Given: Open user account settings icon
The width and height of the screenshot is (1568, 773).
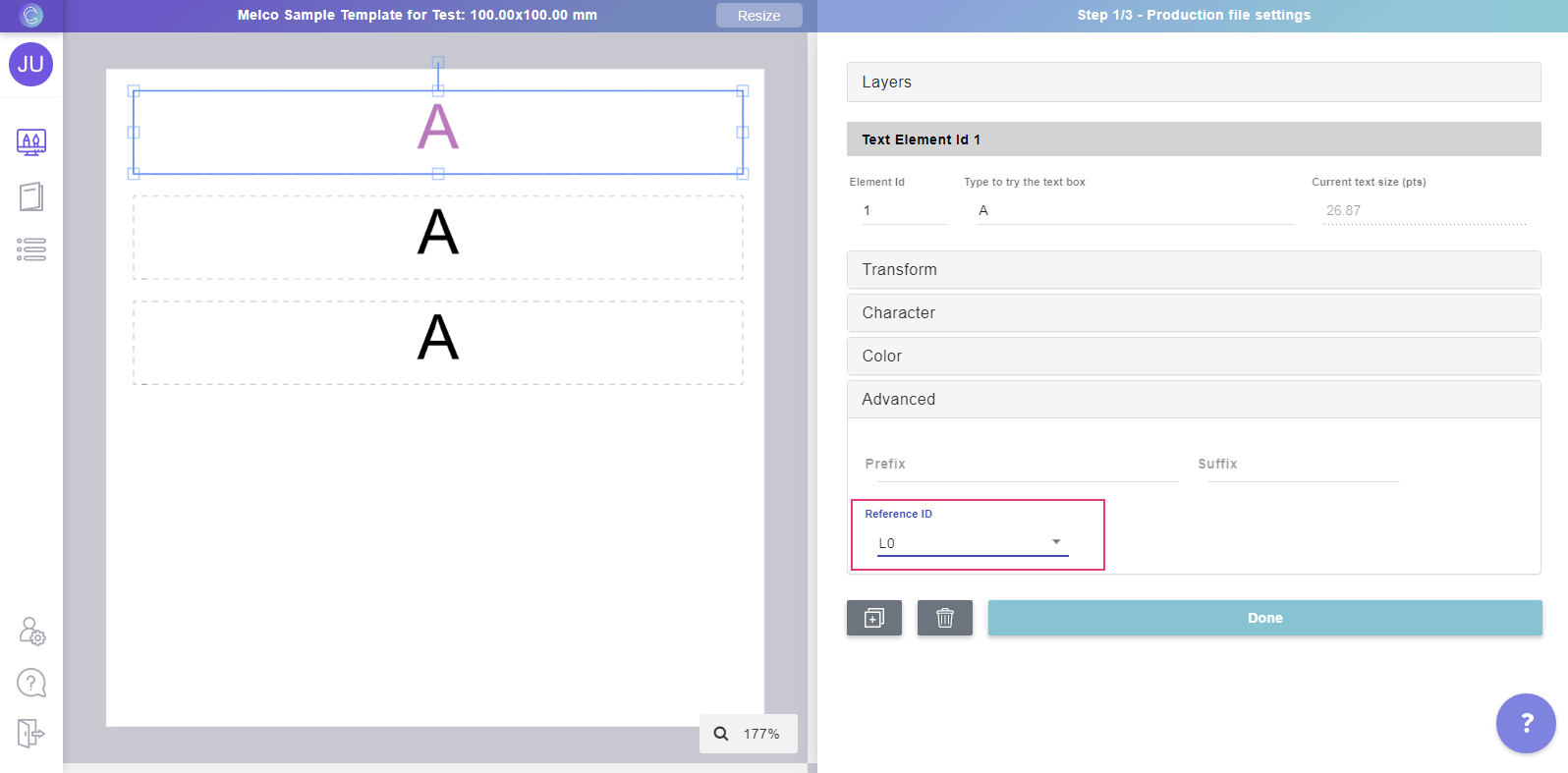Looking at the screenshot, I should click(31, 631).
